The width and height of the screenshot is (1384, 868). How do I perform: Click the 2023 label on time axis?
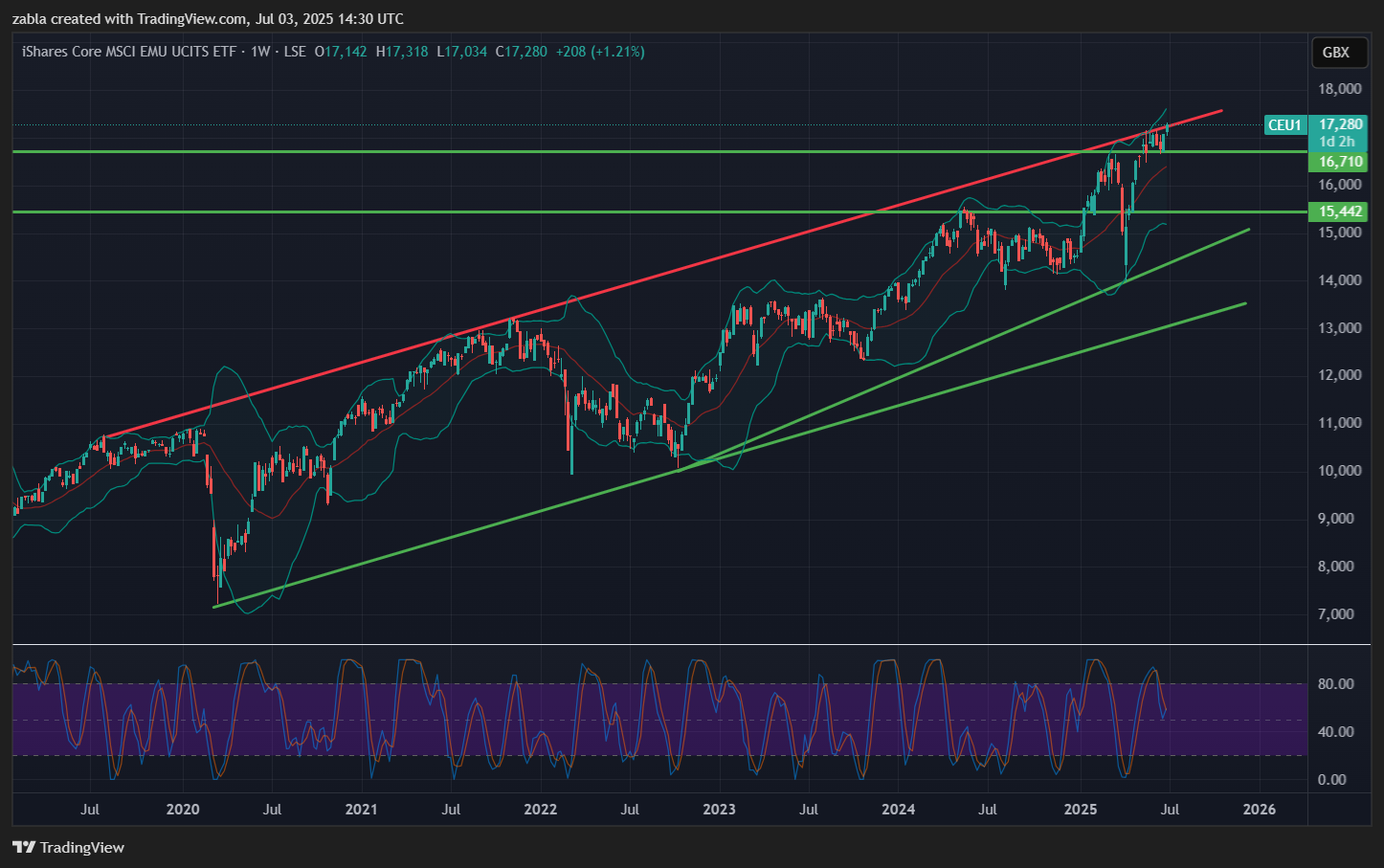pyautogui.click(x=720, y=809)
